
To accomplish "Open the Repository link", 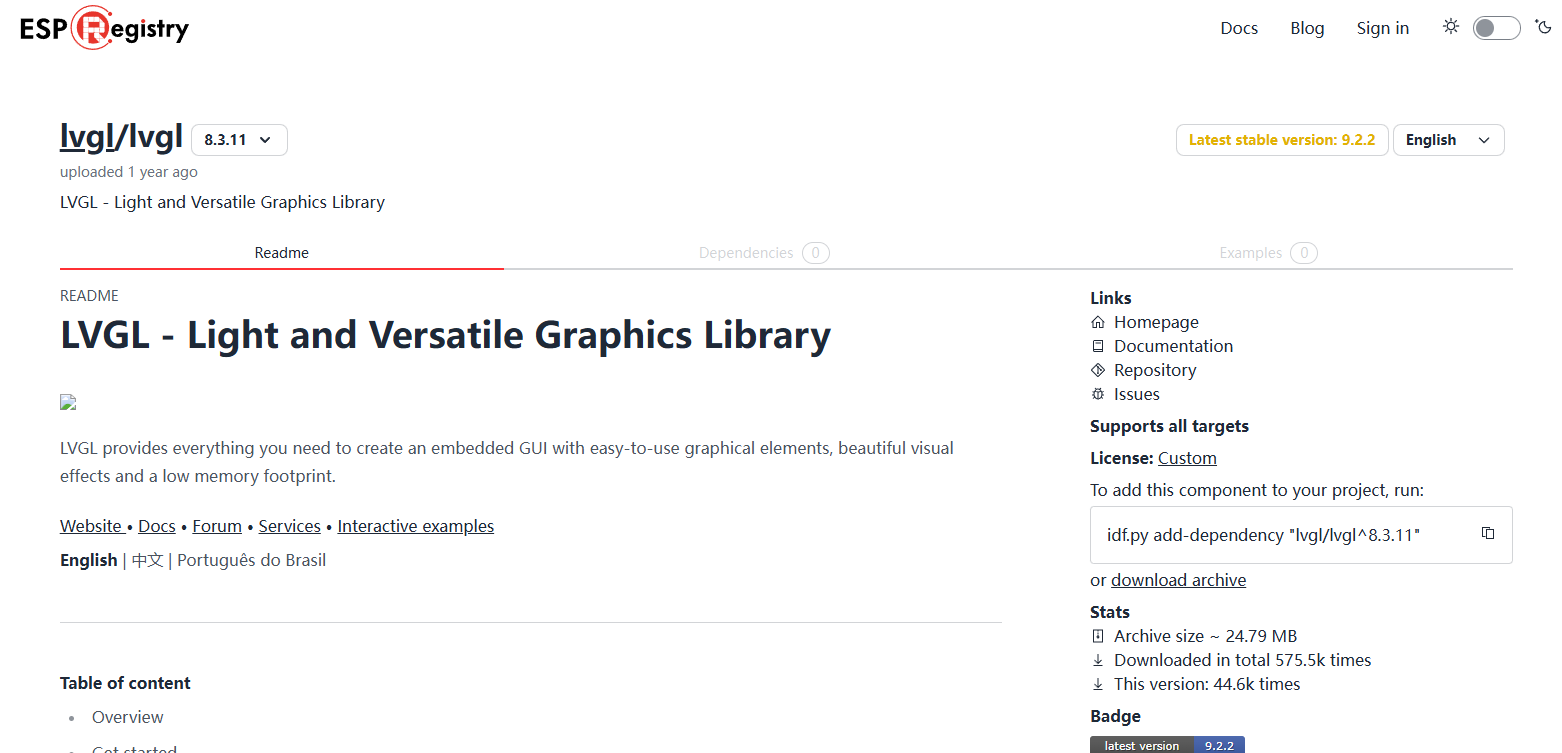I will click(1155, 370).
